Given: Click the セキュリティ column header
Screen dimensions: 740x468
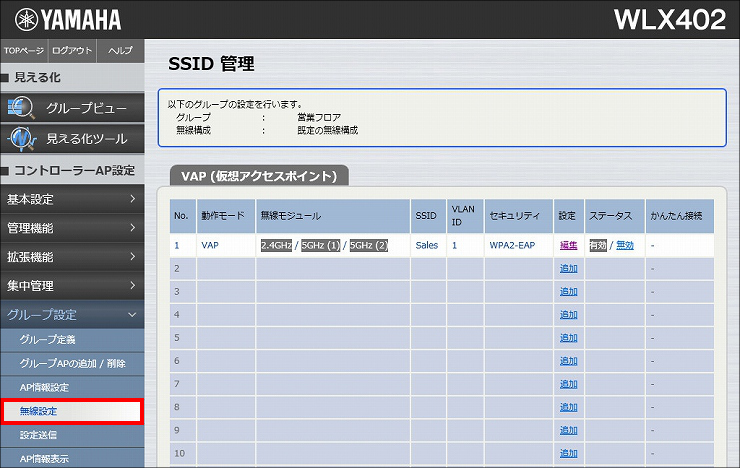Looking at the screenshot, I should point(519,216).
